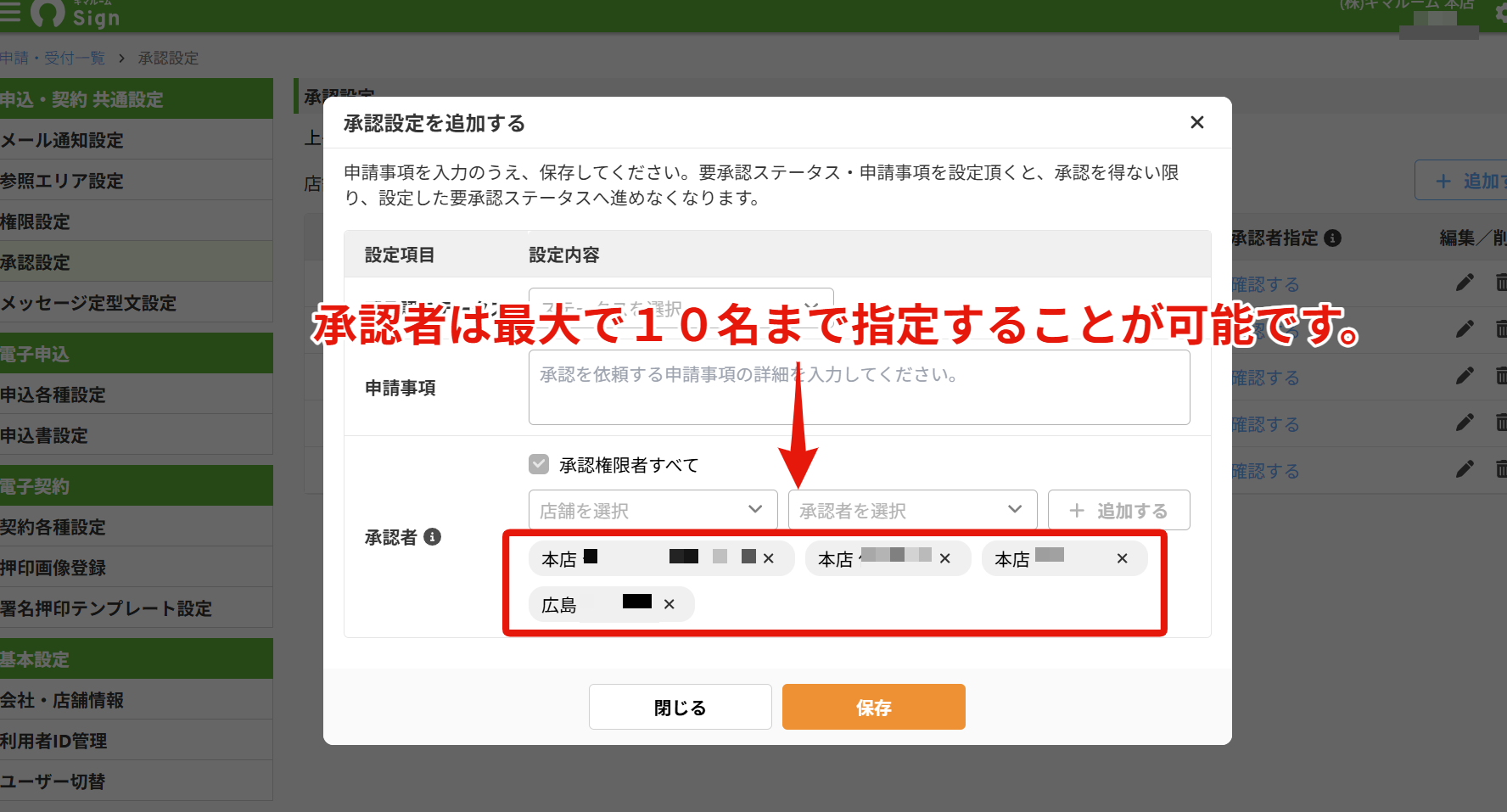This screenshot has height=812, width=1507.
Task: Open the 店舗を選択 dropdown
Action: (653, 510)
